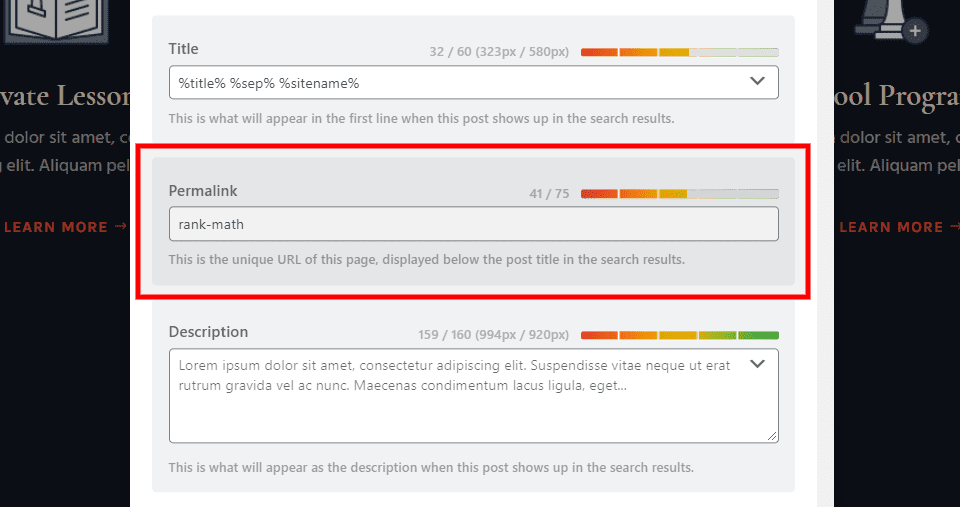This screenshot has height=507, width=960.
Task: Click the Description length progress bar
Action: [679, 335]
